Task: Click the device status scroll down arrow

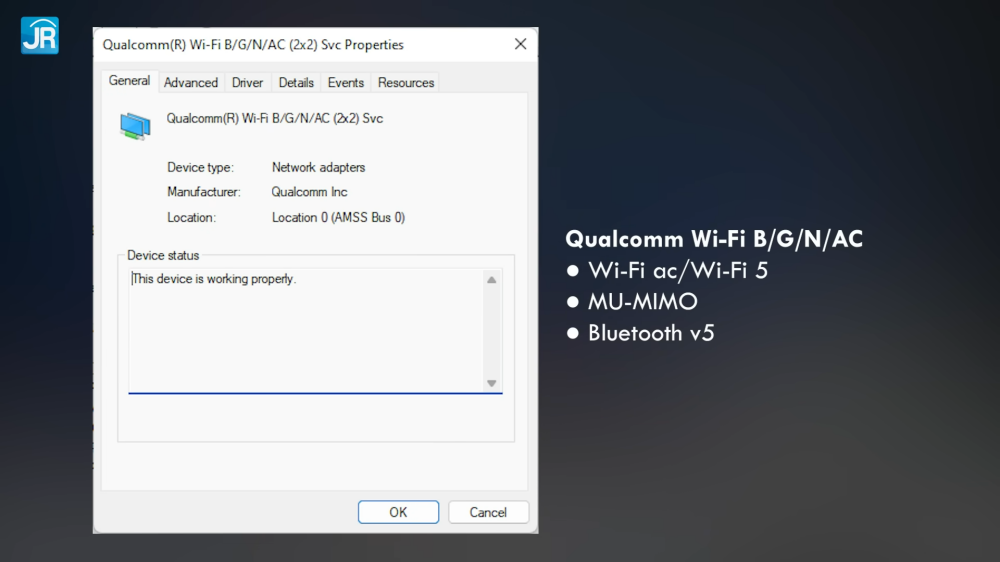Action: (492, 383)
